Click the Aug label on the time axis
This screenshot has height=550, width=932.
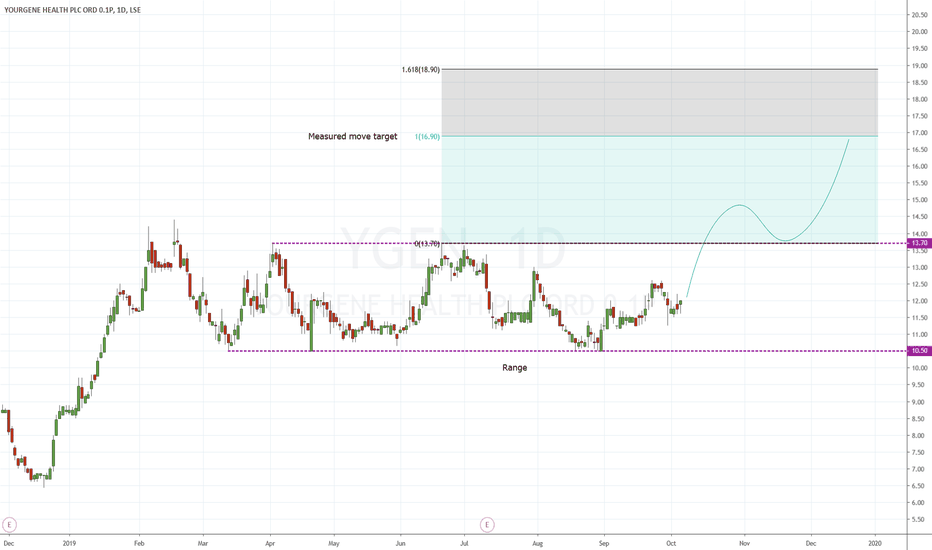[x=537, y=543]
